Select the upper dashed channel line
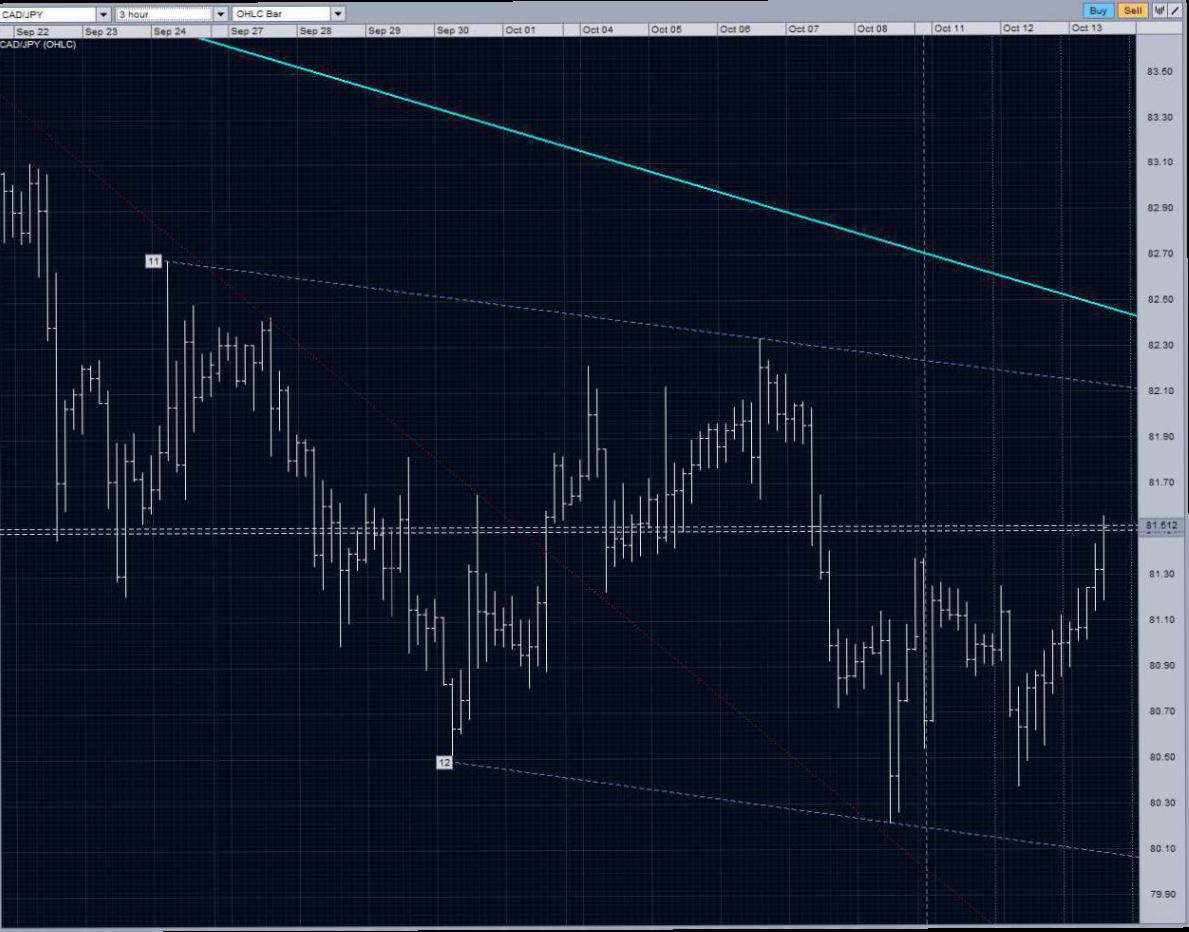 click(500, 303)
